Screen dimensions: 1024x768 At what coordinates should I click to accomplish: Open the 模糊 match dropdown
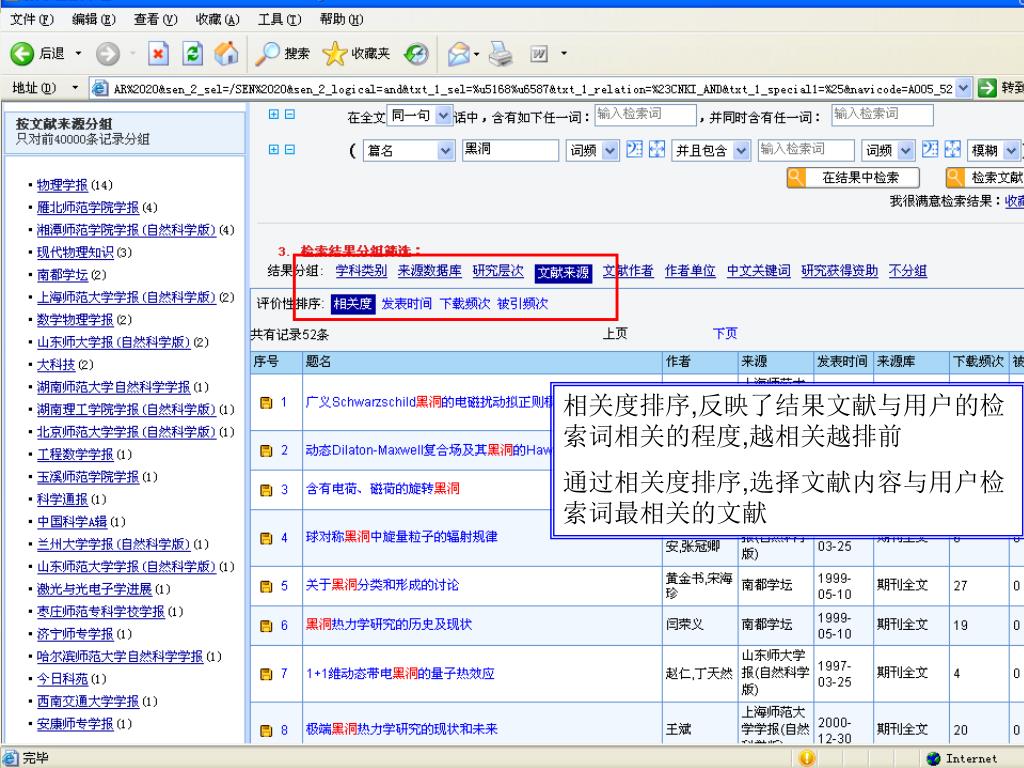coord(1011,151)
